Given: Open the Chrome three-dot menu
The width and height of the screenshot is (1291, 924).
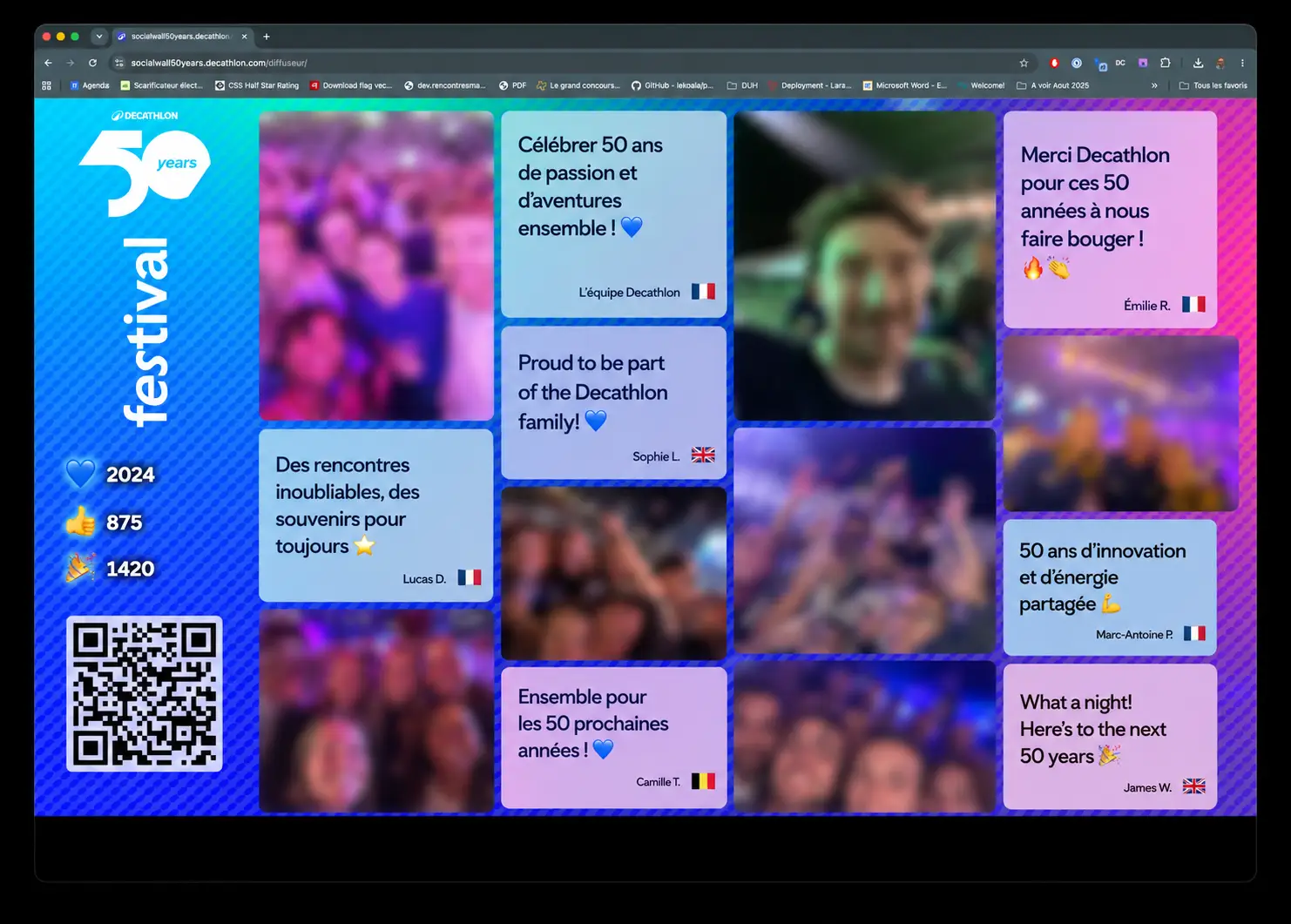Looking at the screenshot, I should (1242, 63).
